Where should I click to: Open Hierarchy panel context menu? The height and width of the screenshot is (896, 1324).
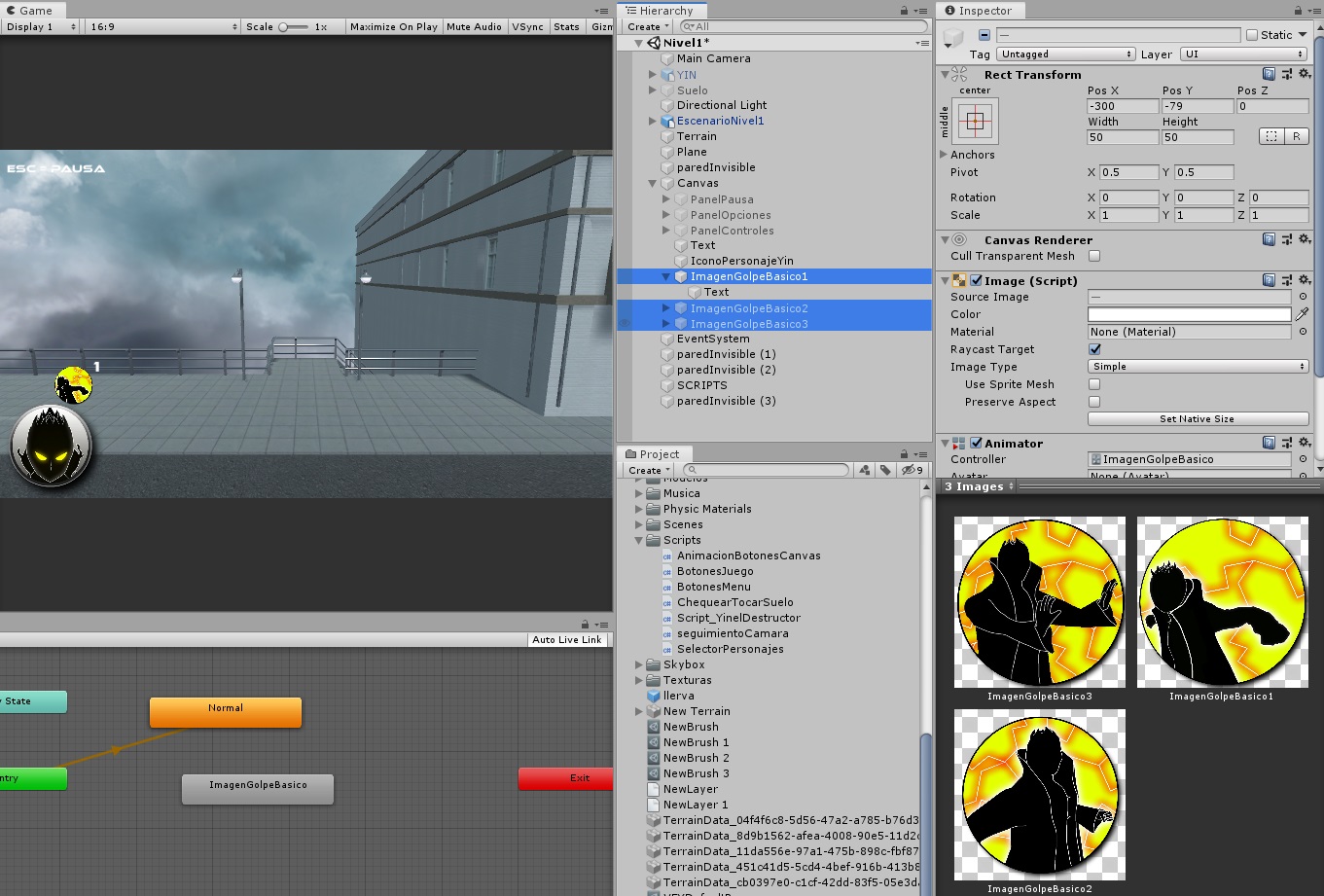pos(922,10)
